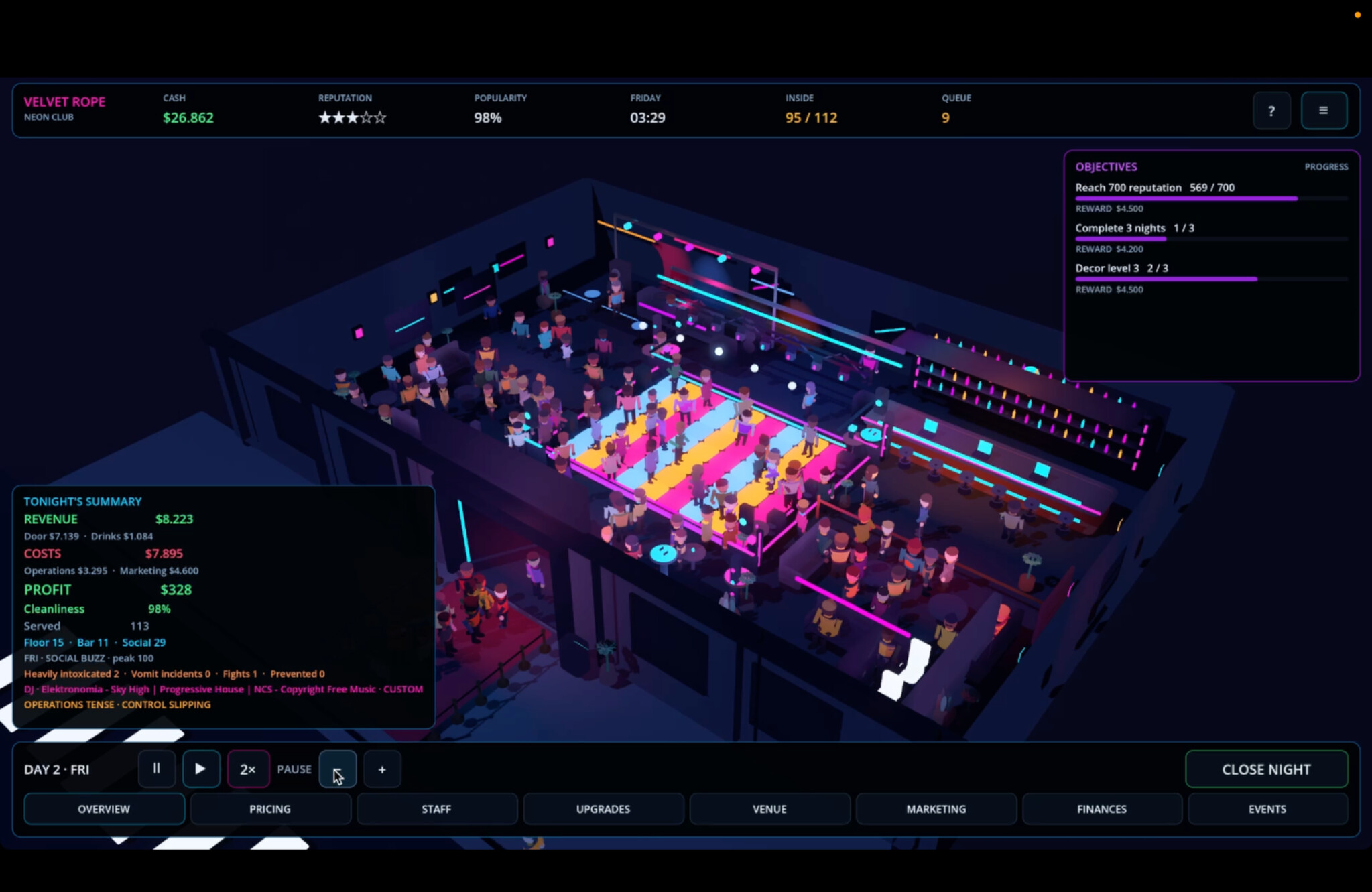Resume normal speed with the play icon
This screenshot has height=892, width=1372.
pos(200,769)
